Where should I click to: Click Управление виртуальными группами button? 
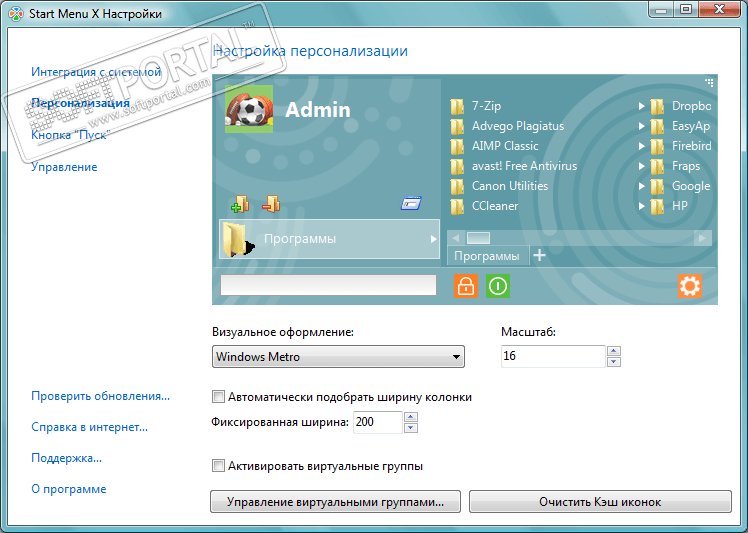pyautogui.click(x=335, y=502)
